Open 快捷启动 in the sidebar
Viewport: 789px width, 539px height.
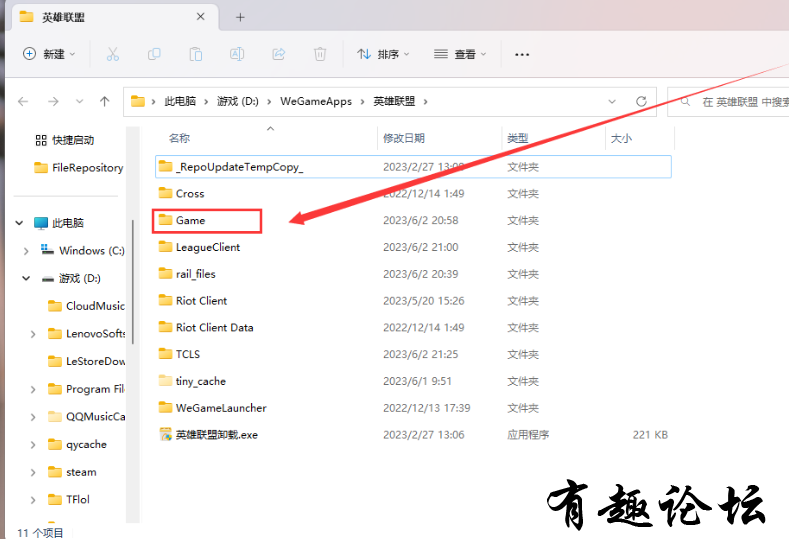64,140
